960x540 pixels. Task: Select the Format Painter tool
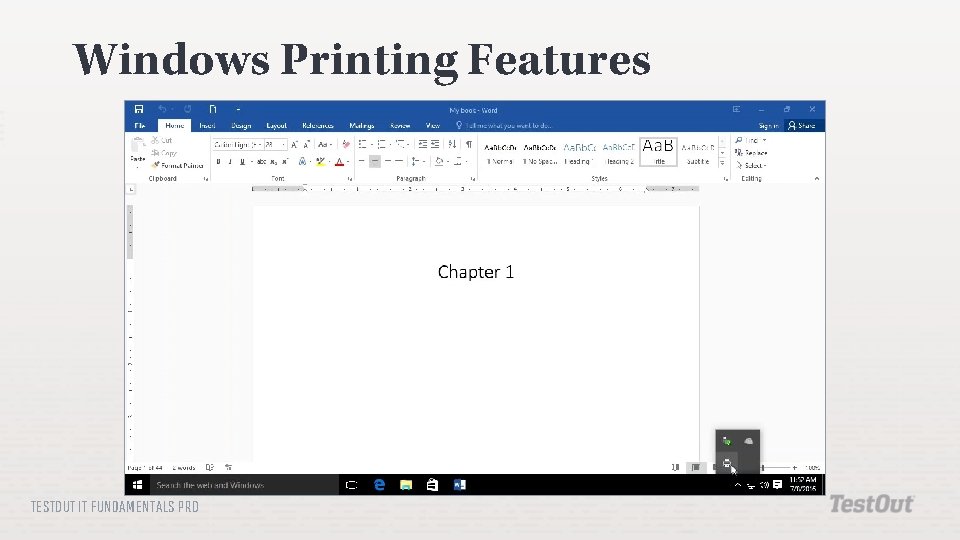[x=178, y=165]
